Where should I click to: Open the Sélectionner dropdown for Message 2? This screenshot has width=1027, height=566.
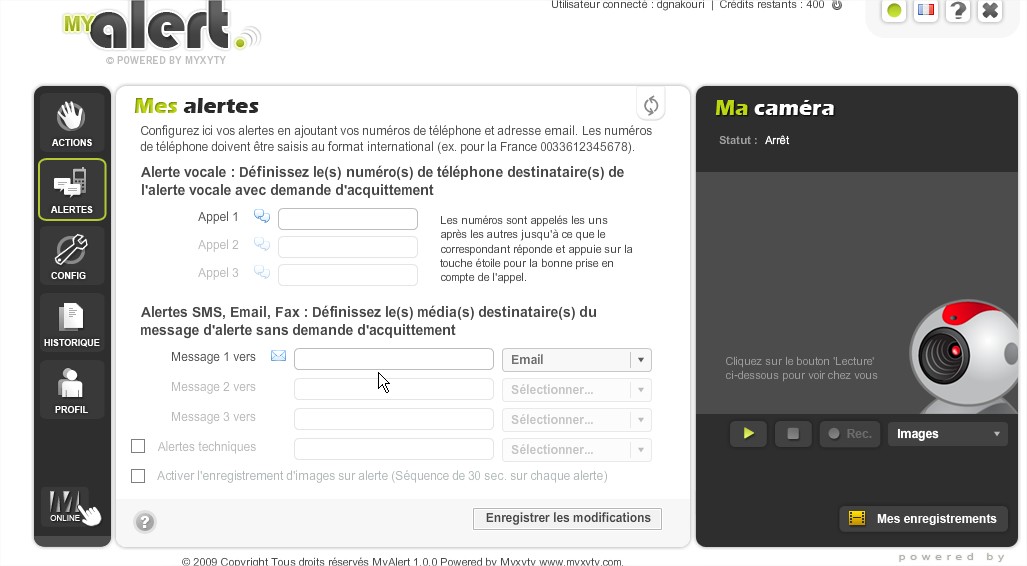577,390
